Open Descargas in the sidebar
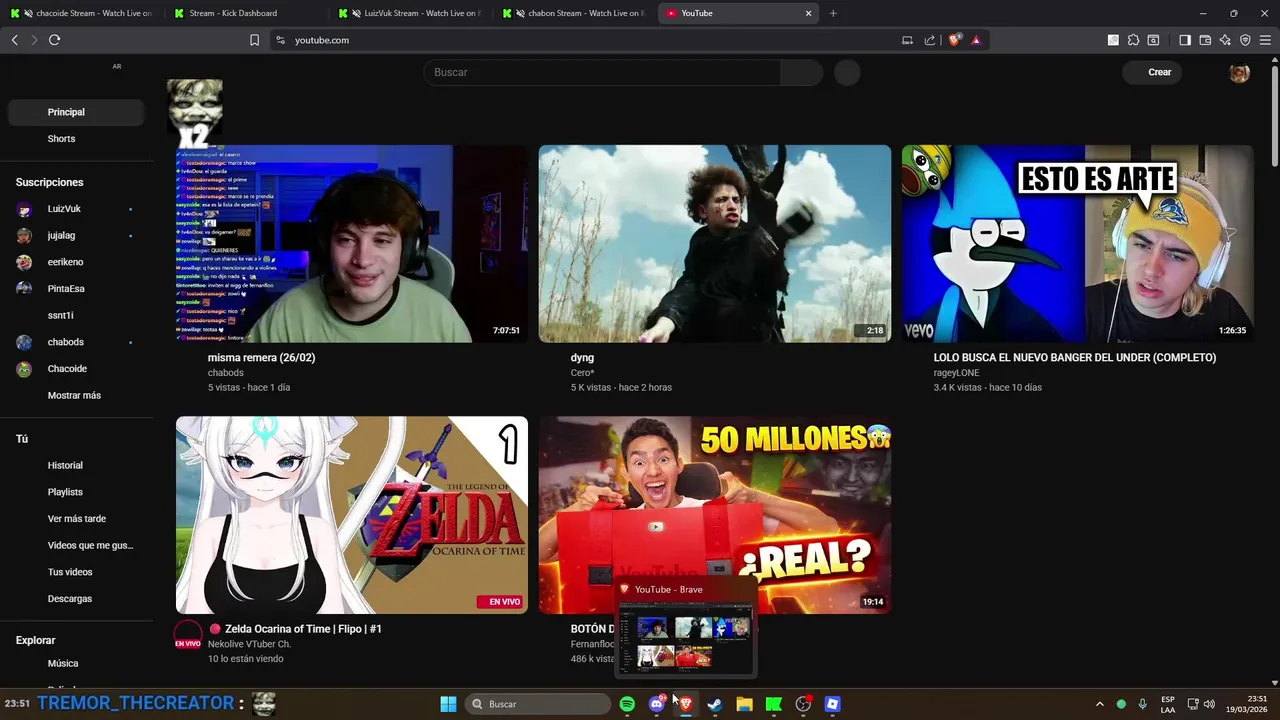Image resolution: width=1280 pixels, height=720 pixels. pos(76,599)
